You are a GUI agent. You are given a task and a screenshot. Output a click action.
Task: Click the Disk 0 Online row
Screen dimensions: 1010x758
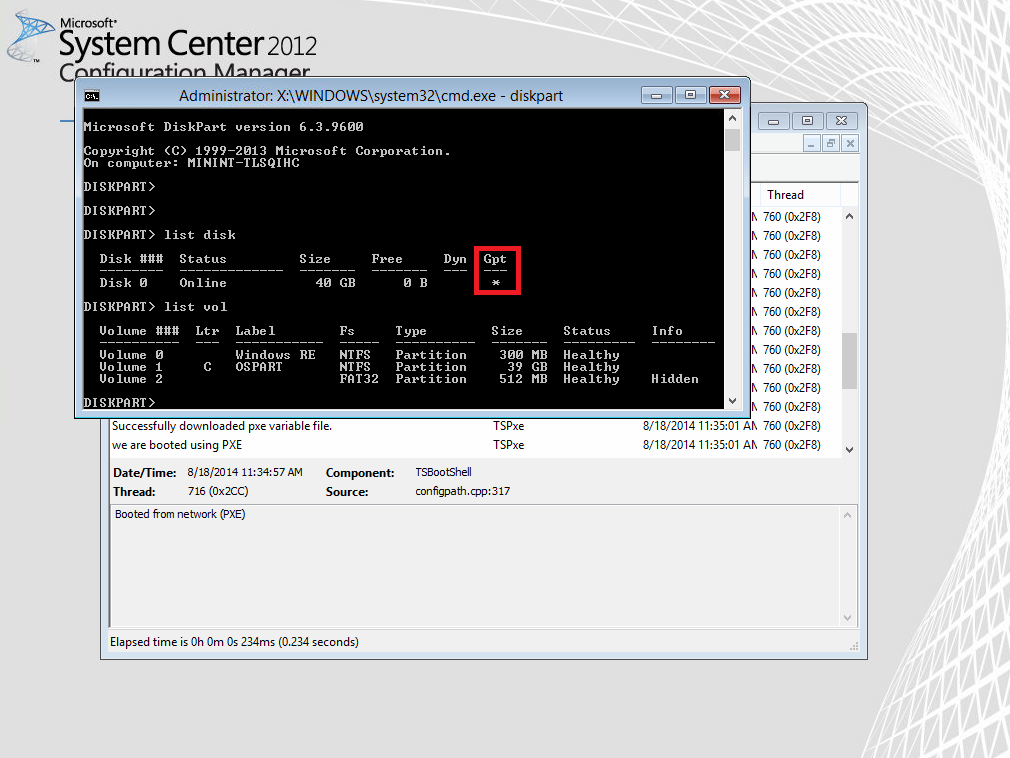(300, 283)
